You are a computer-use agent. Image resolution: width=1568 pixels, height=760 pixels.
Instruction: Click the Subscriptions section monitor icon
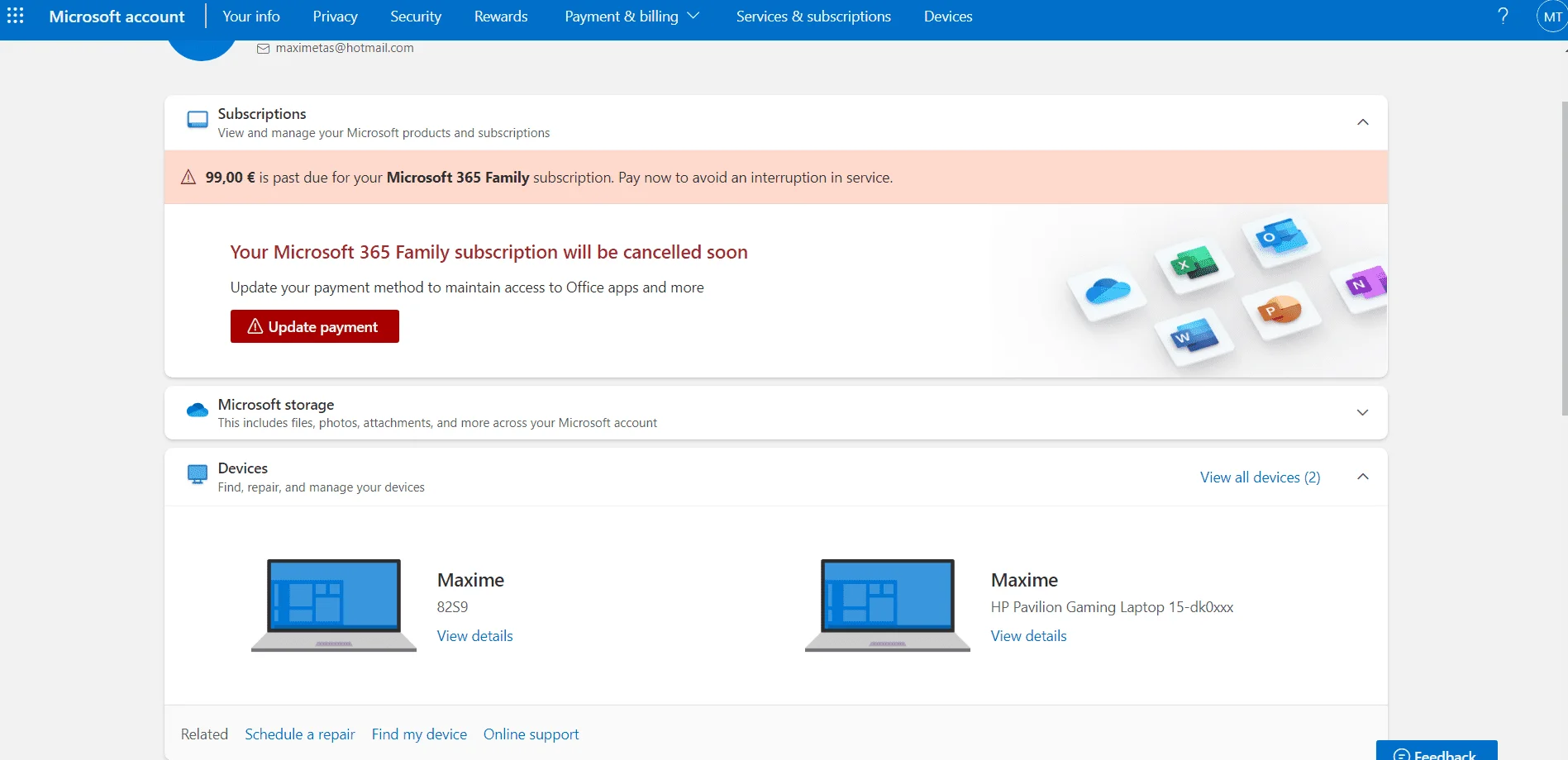pyautogui.click(x=198, y=120)
